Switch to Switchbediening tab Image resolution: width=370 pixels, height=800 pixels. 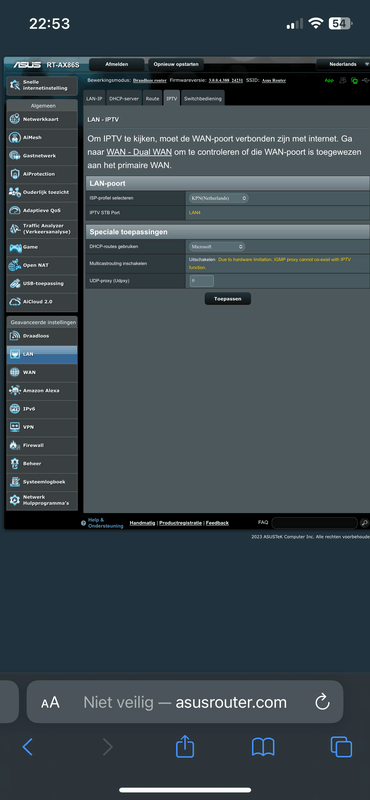coord(203,98)
